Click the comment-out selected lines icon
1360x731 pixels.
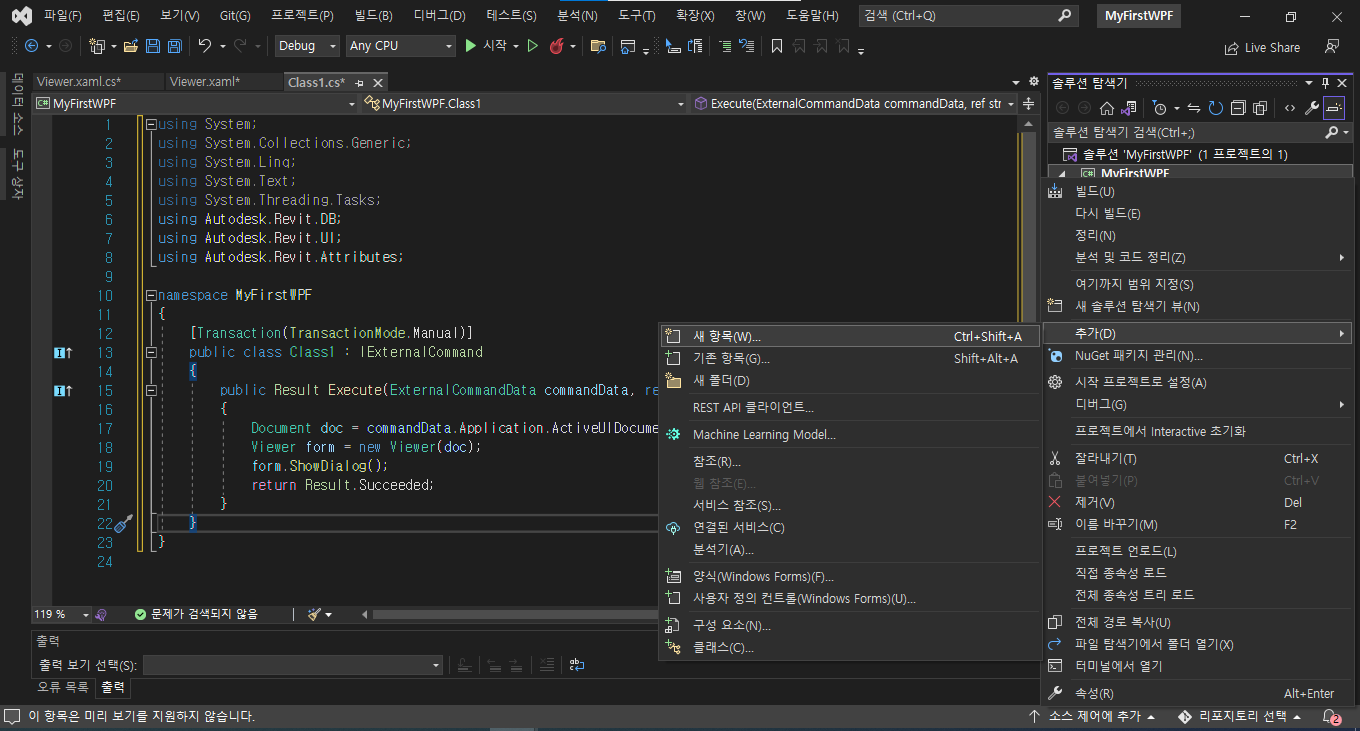[x=724, y=46]
